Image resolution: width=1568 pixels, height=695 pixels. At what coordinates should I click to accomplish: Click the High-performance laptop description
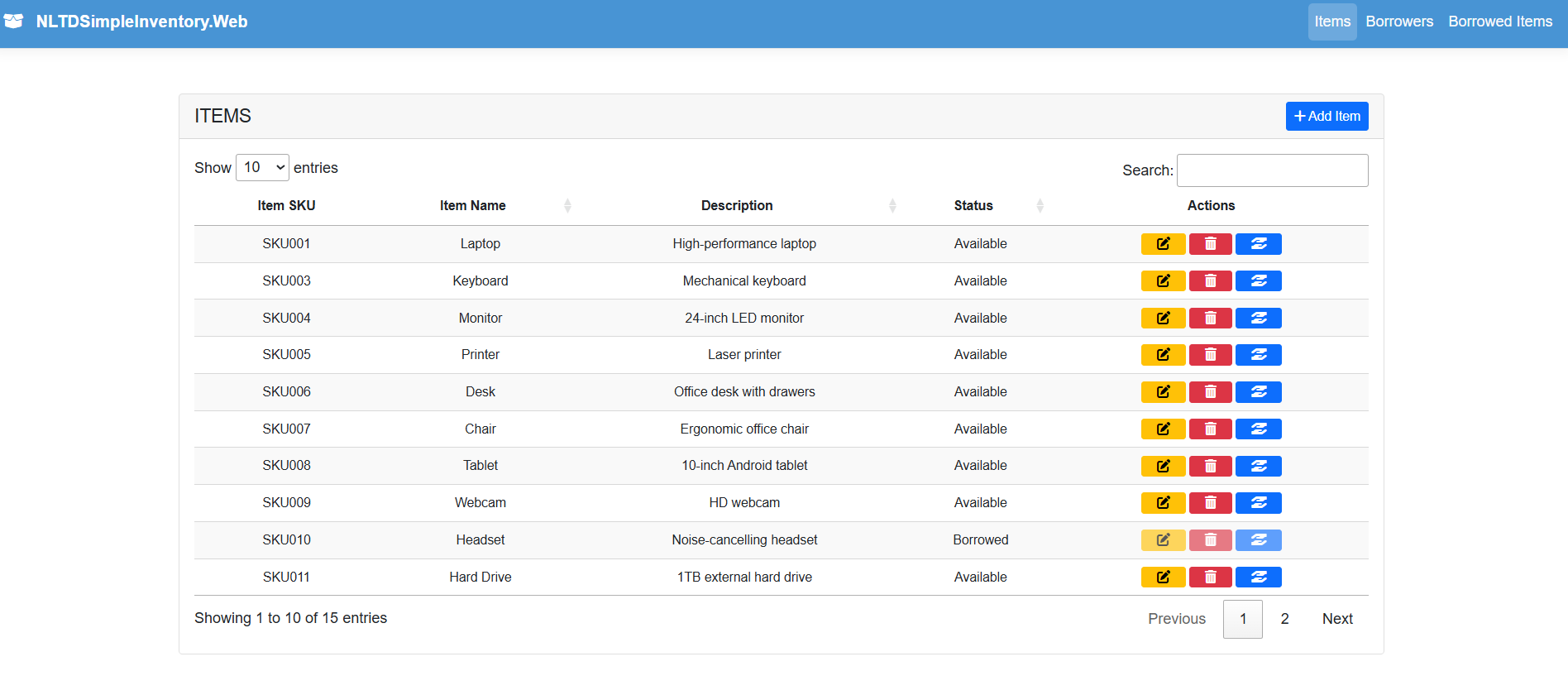[744, 244]
